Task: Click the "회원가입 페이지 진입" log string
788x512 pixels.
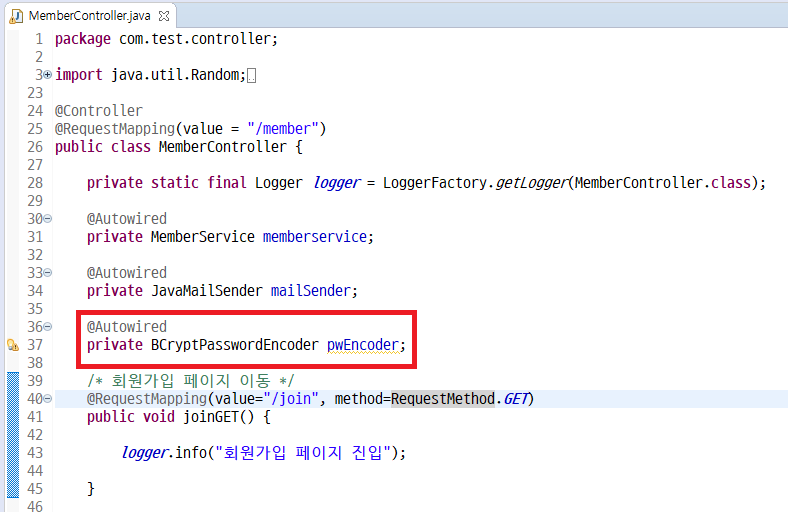Action: tap(303, 453)
